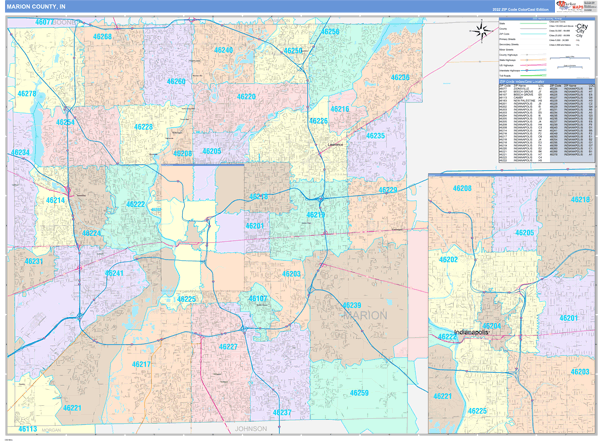This screenshot has width=600, height=441.
Task: Select the 46231 ZIP region
Action: (x=33, y=261)
